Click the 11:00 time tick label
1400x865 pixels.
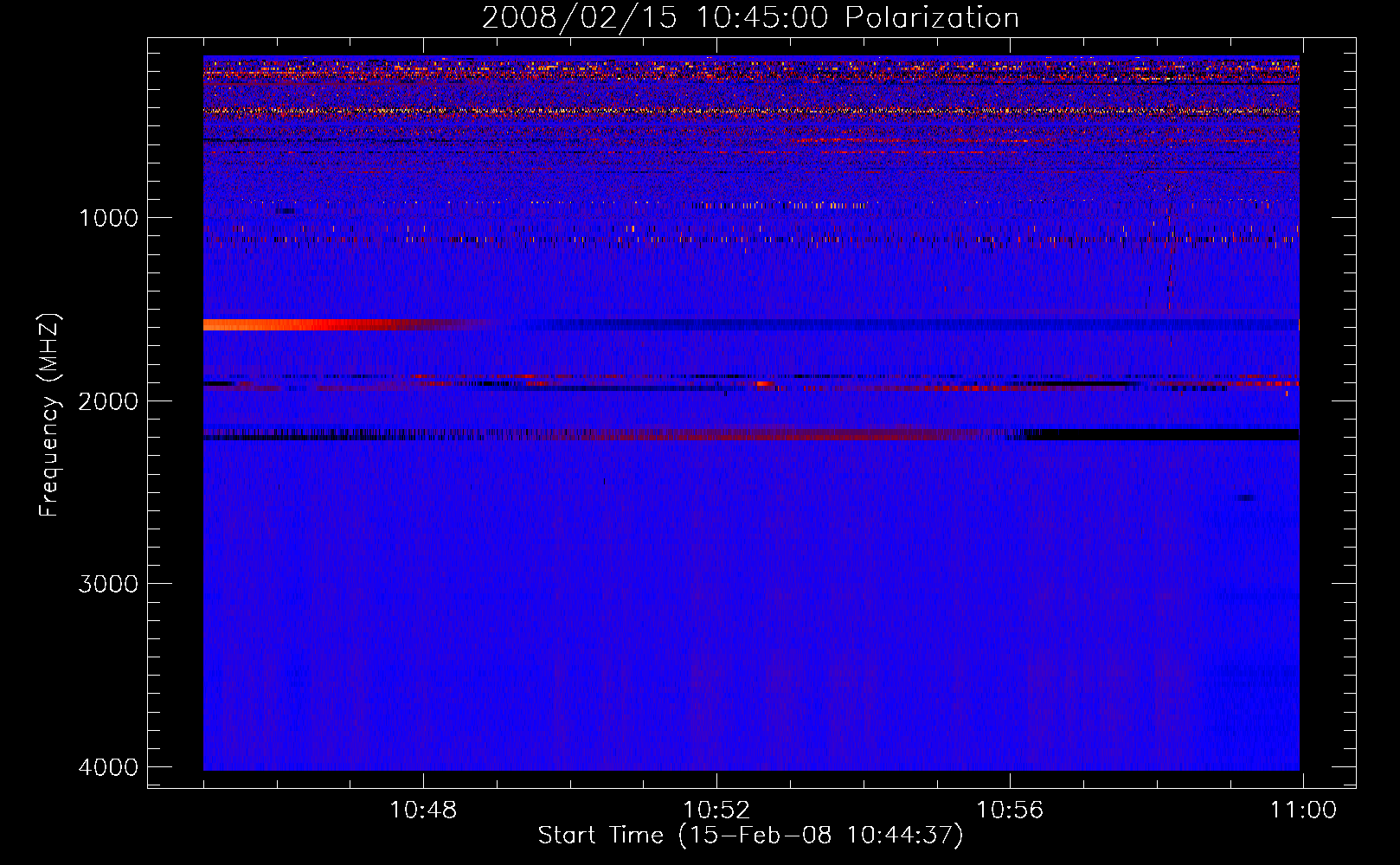tap(1303, 811)
